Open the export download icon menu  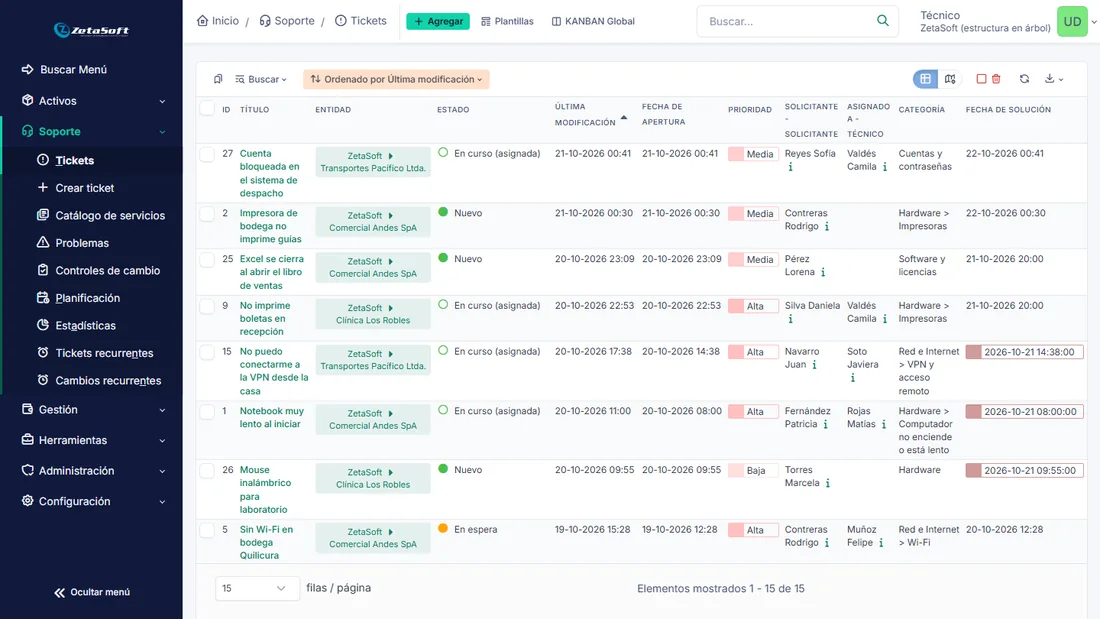coord(1054,79)
